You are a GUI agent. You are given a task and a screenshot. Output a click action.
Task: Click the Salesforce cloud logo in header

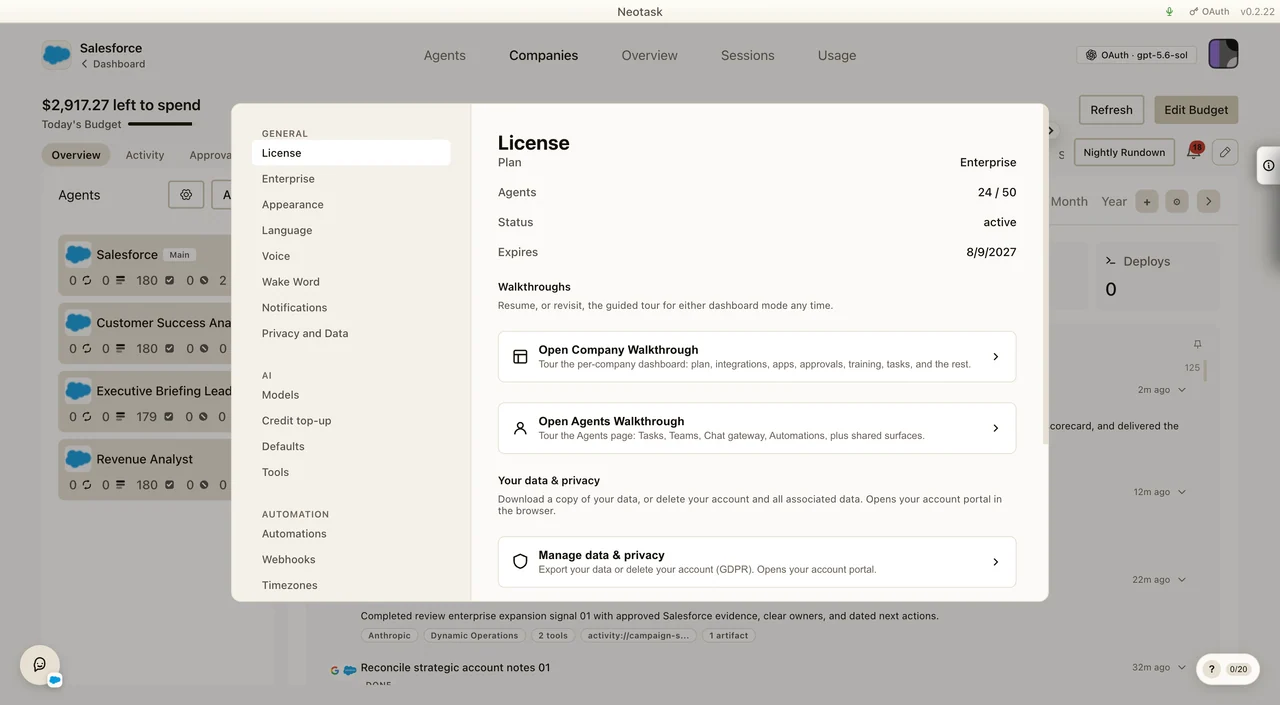pyautogui.click(x=56, y=55)
